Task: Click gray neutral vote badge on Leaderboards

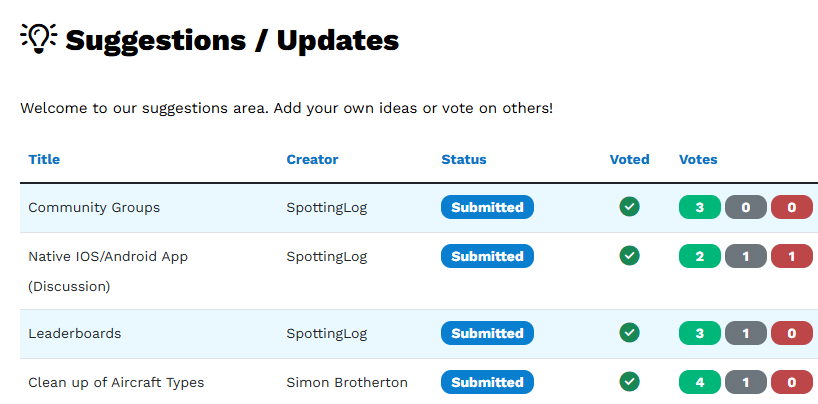Action: coord(746,332)
